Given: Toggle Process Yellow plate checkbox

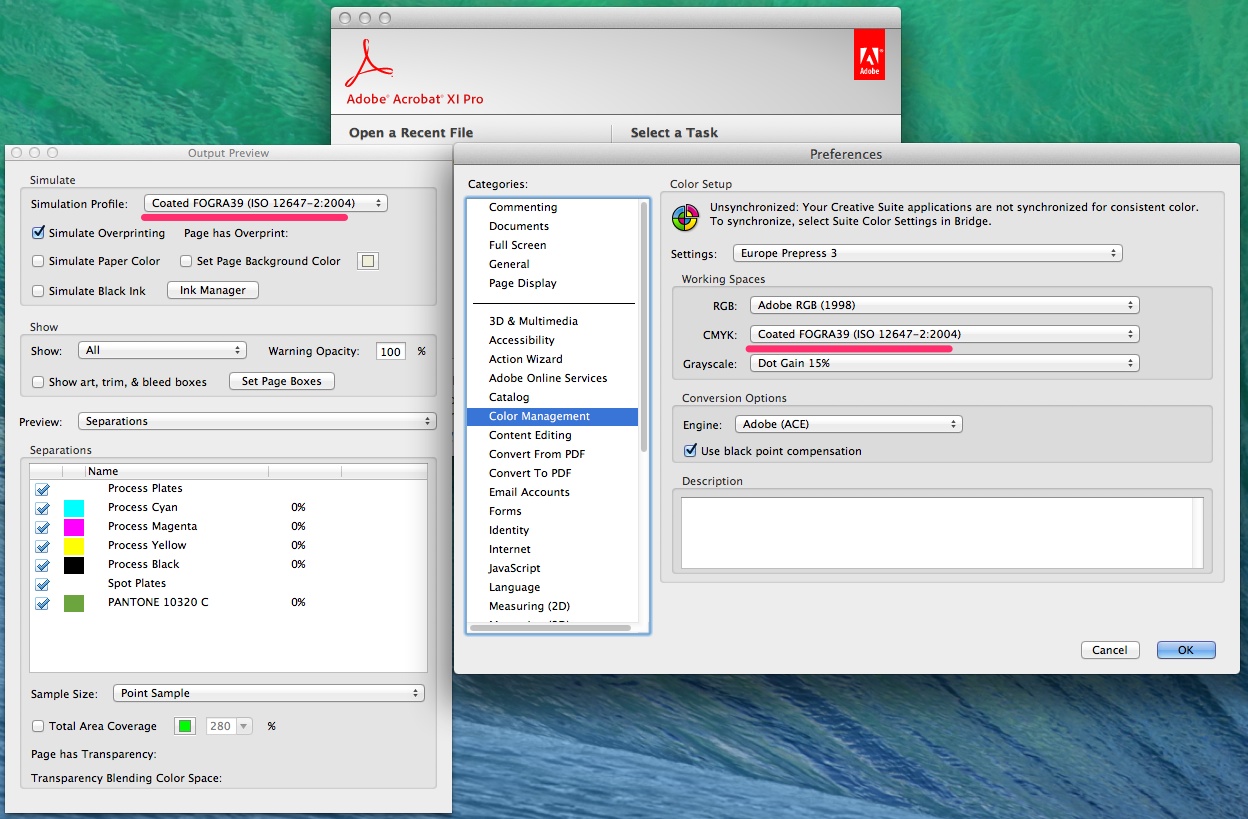Looking at the screenshot, I should [x=42, y=546].
